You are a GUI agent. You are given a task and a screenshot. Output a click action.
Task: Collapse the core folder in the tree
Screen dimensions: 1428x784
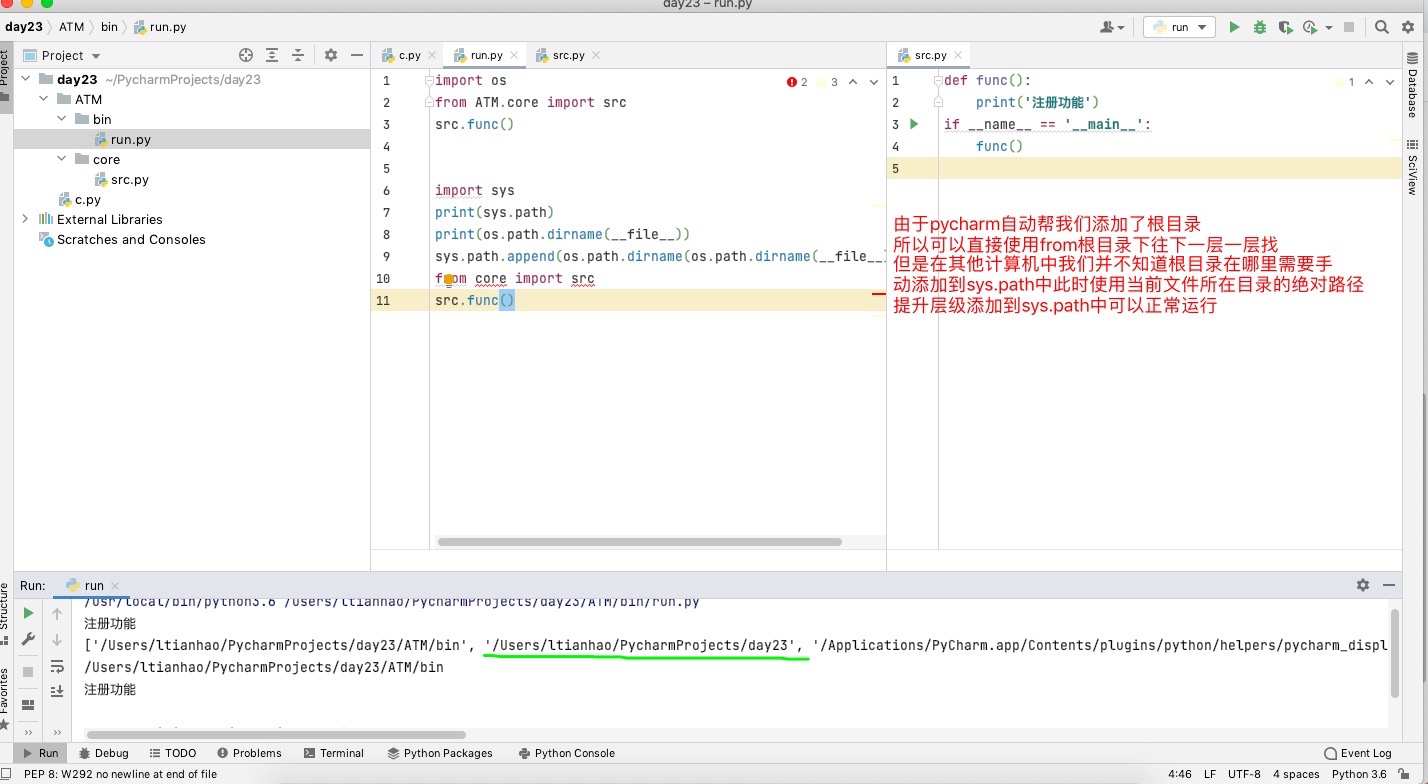(x=62, y=159)
